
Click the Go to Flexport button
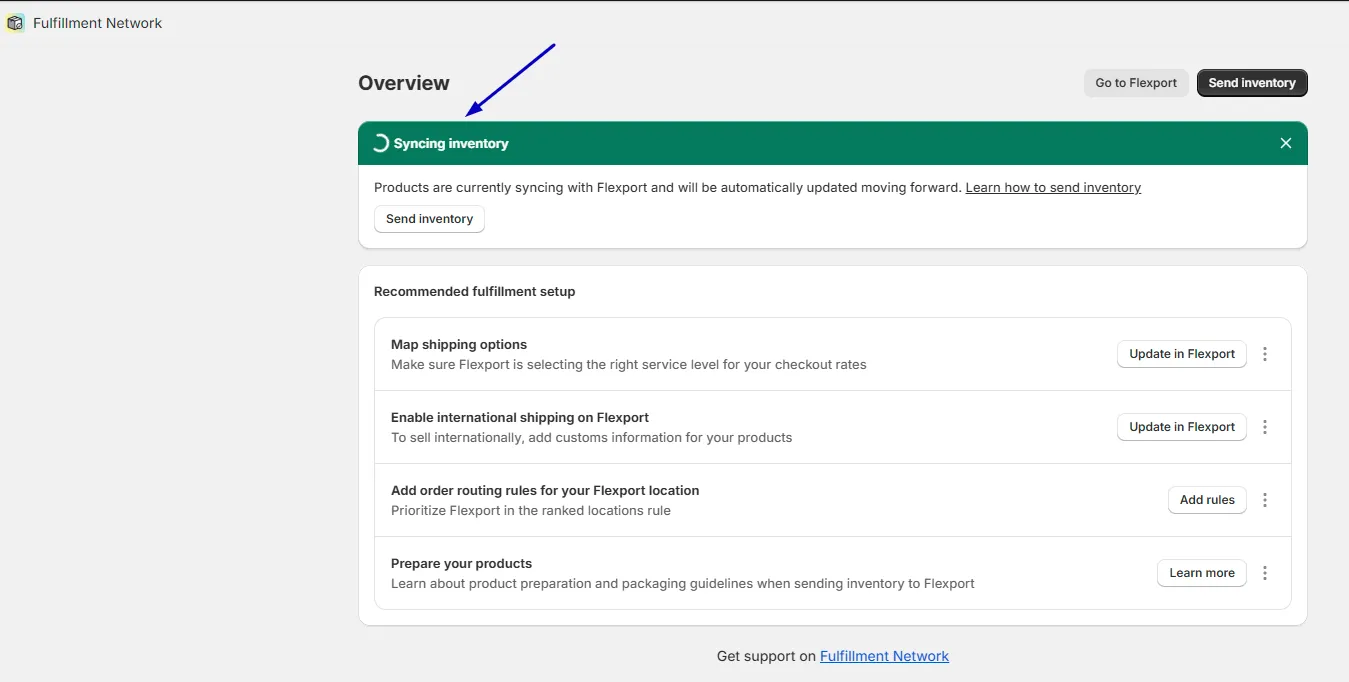tap(1136, 83)
